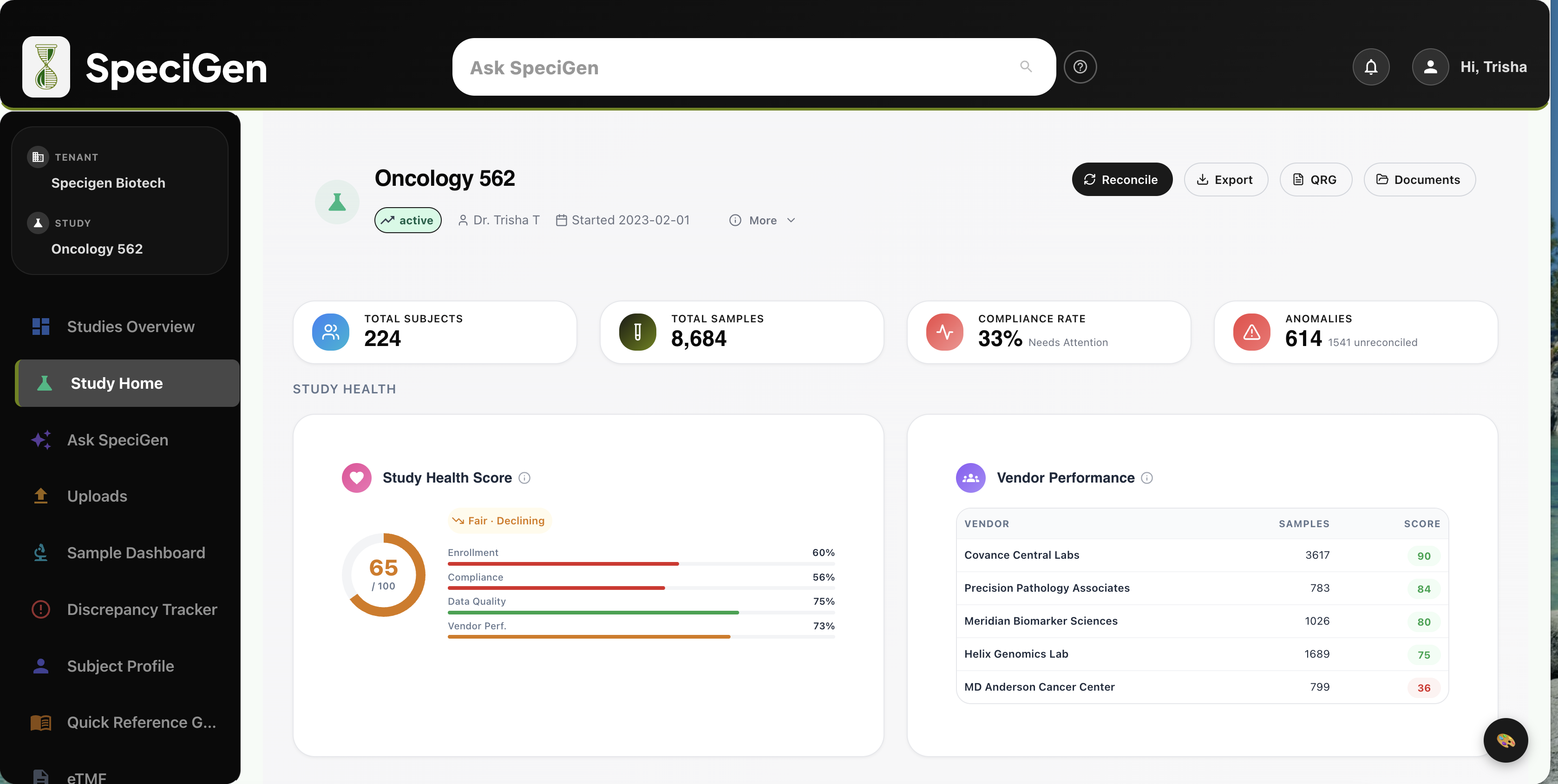Click the Sample Dashboard microscope icon
The height and width of the screenshot is (784, 1558).
click(40, 552)
